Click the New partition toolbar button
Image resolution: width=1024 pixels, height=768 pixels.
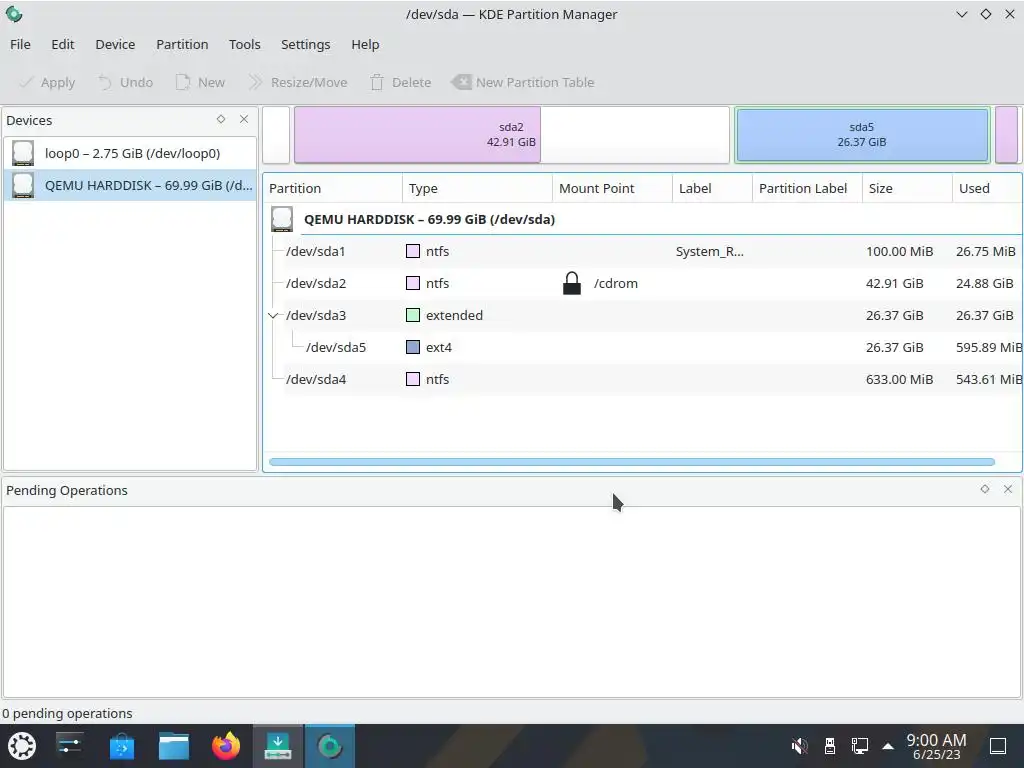tap(200, 82)
